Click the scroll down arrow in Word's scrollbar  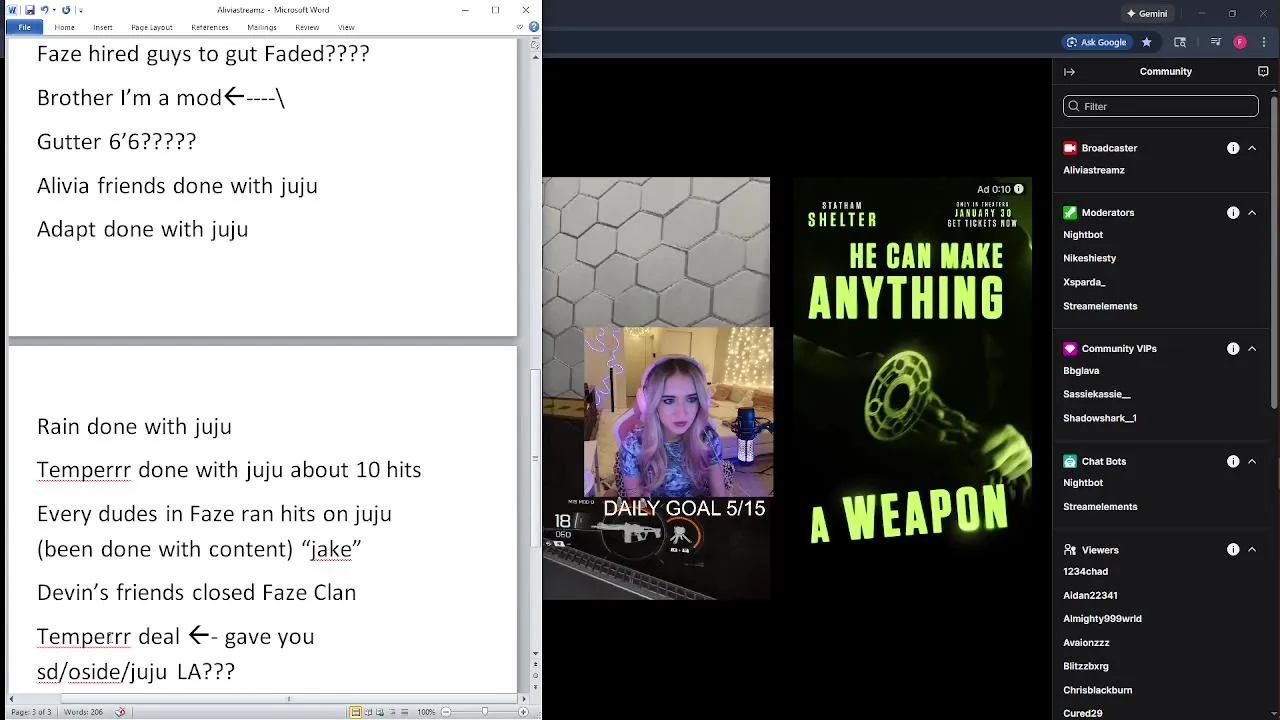coord(535,653)
